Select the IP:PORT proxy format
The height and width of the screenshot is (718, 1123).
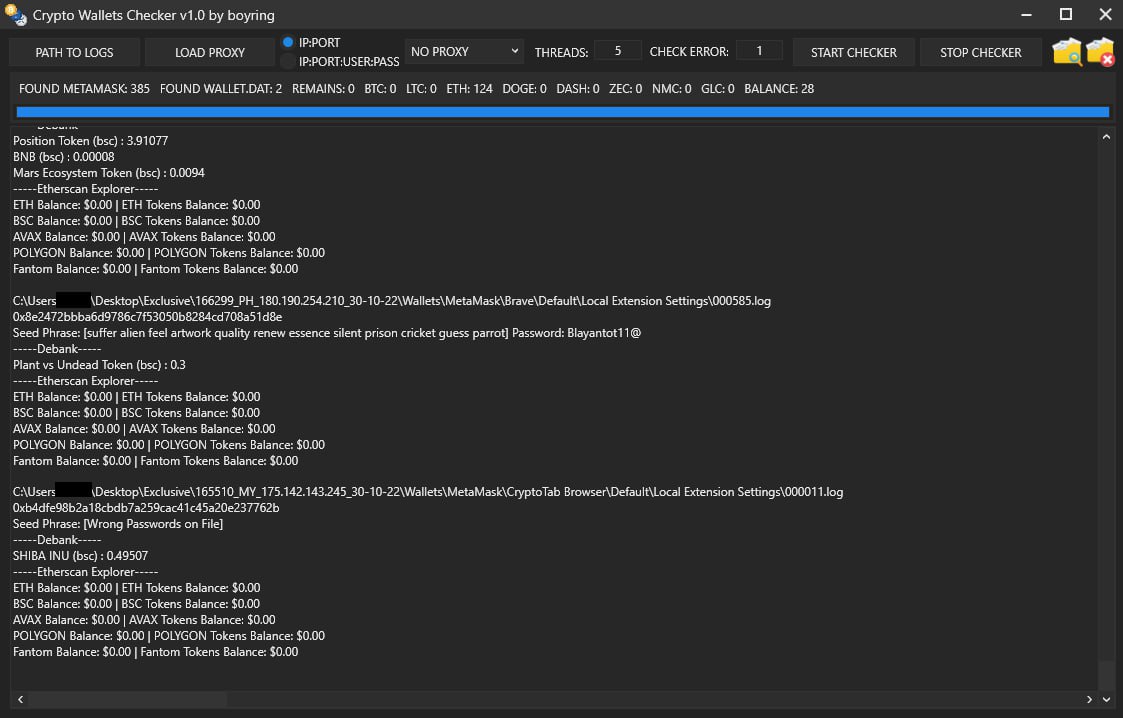(288, 42)
